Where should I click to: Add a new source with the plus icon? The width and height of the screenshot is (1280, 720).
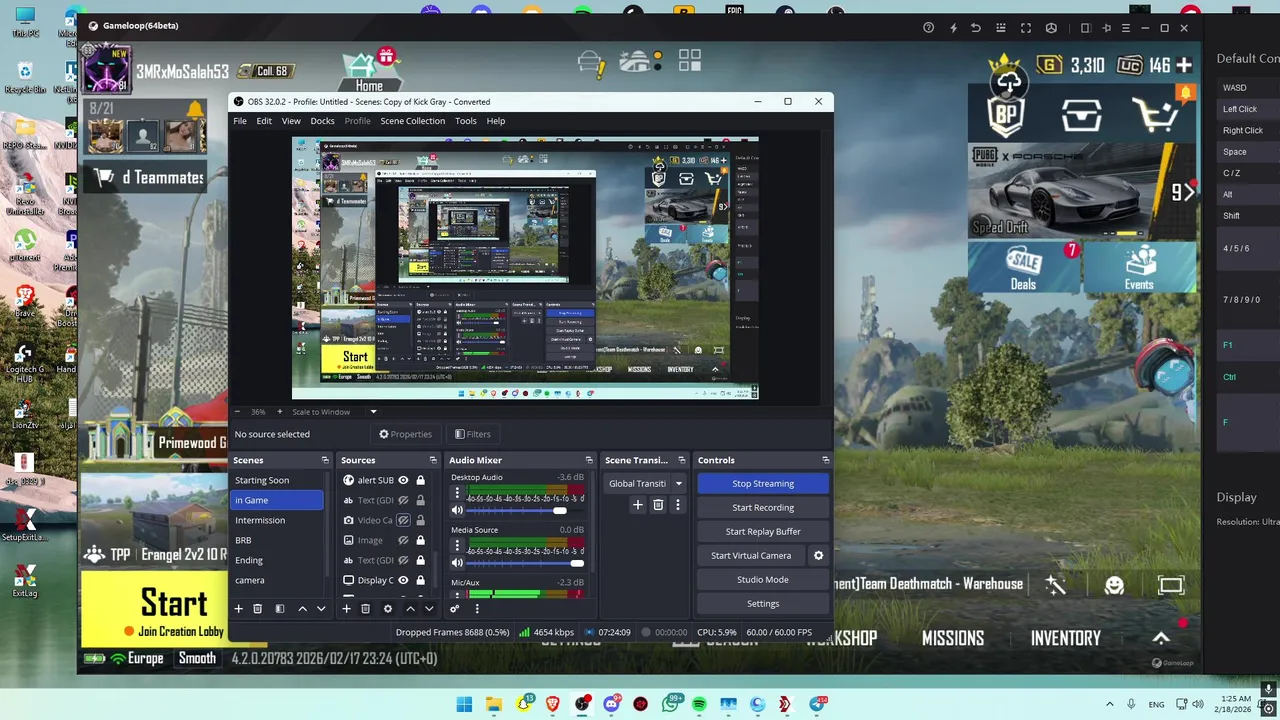coord(346,608)
